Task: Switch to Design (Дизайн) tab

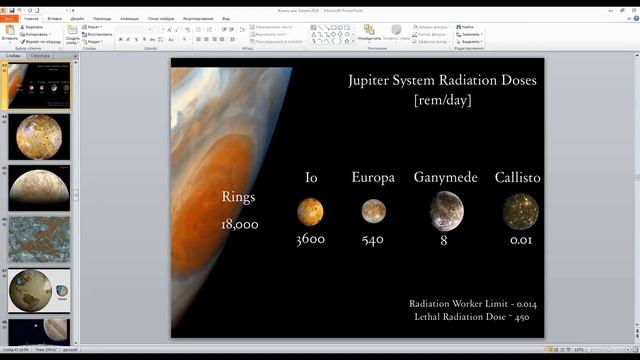Action: pyautogui.click(x=77, y=18)
